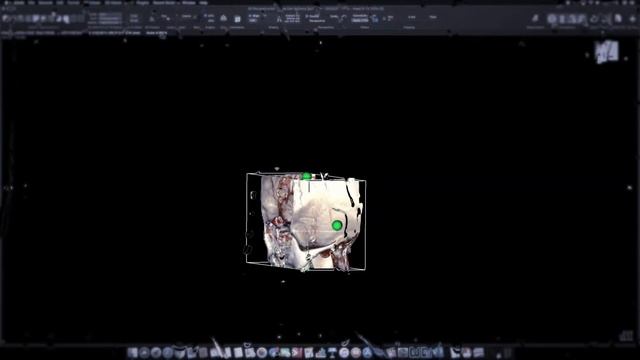Click the document icon near the toolbar's right end
This screenshot has height=360, width=640.
point(619,18)
